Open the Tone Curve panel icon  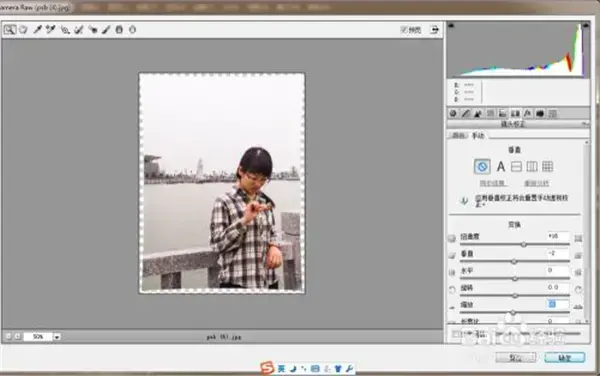point(466,113)
